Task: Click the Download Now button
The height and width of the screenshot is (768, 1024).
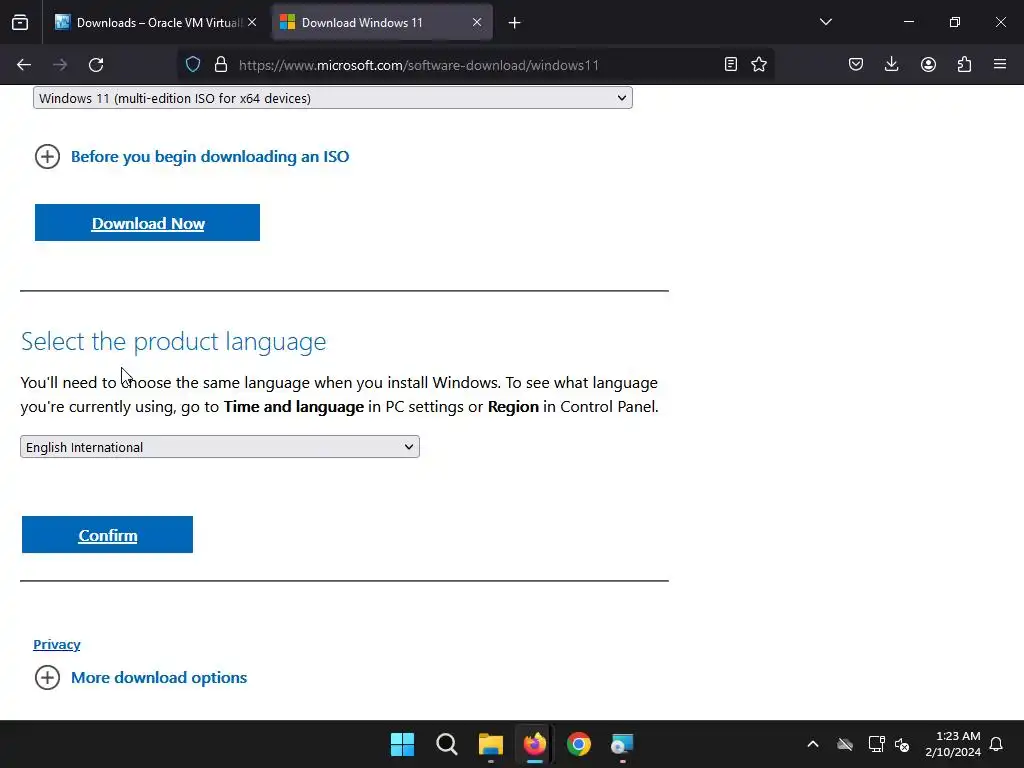Action: click(x=148, y=223)
